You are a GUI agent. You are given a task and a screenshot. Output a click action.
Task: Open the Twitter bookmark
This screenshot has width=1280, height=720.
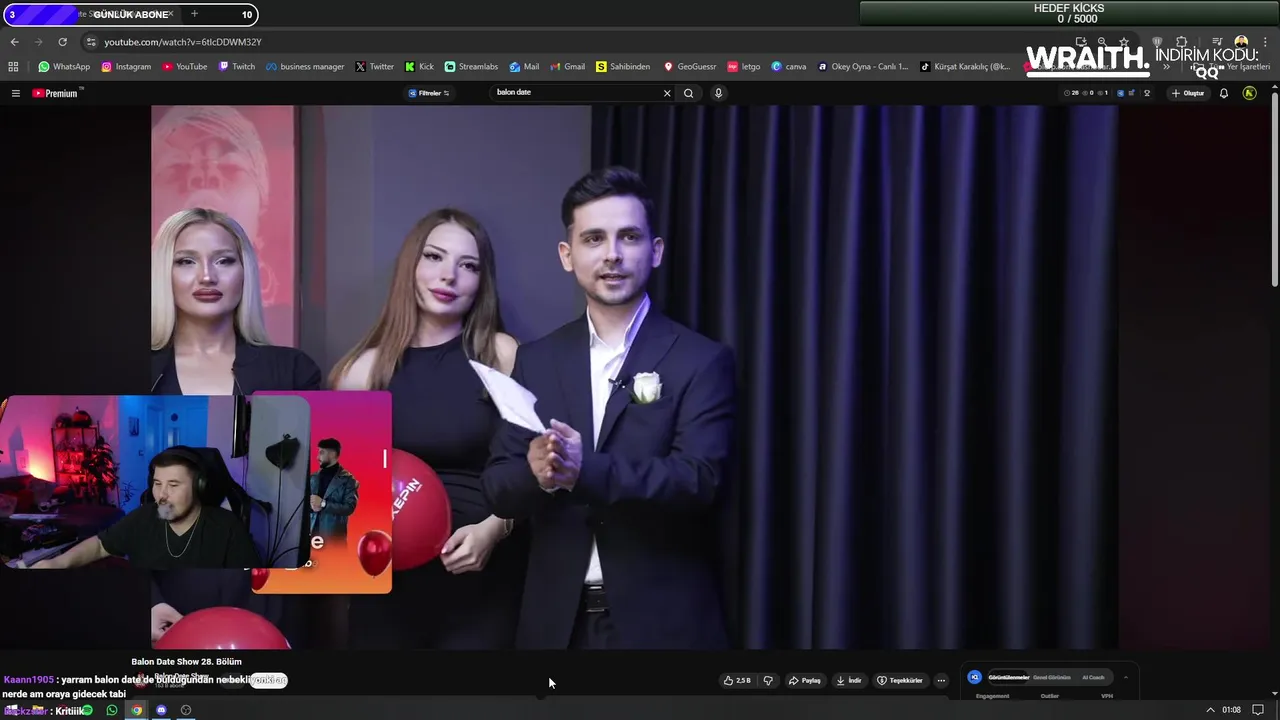(375, 67)
